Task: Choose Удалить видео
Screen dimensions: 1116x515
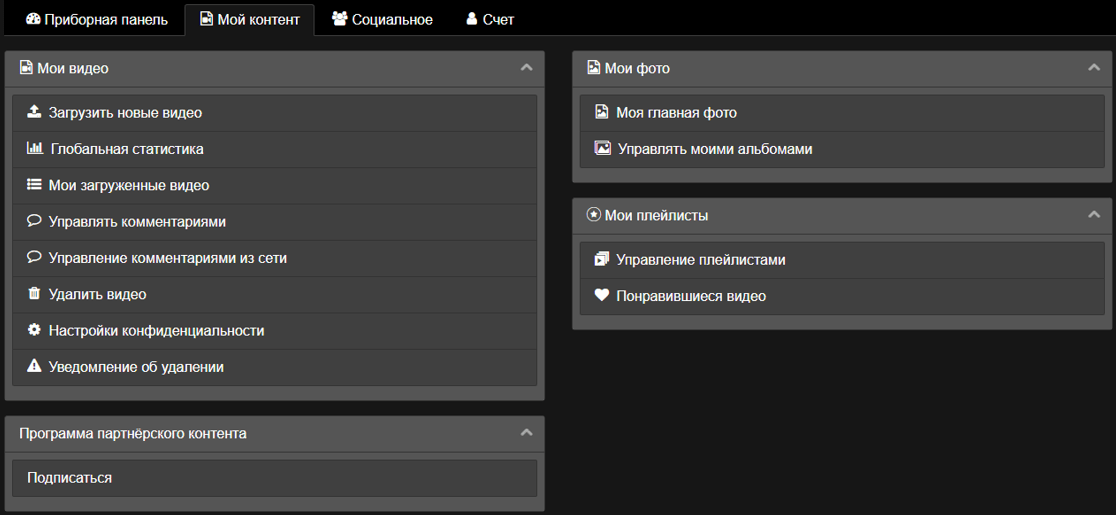Action: tap(275, 294)
